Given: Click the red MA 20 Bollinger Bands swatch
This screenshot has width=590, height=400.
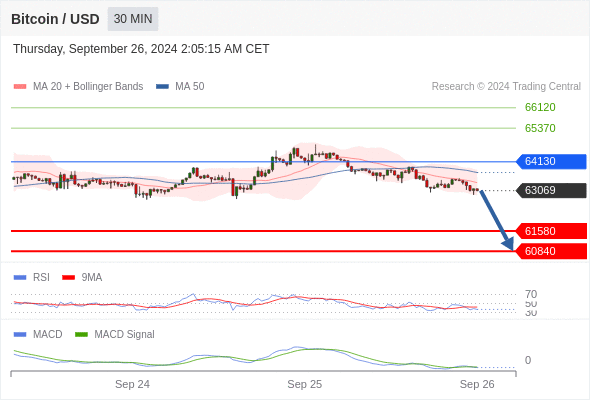Looking at the screenshot, I should pos(20,87).
